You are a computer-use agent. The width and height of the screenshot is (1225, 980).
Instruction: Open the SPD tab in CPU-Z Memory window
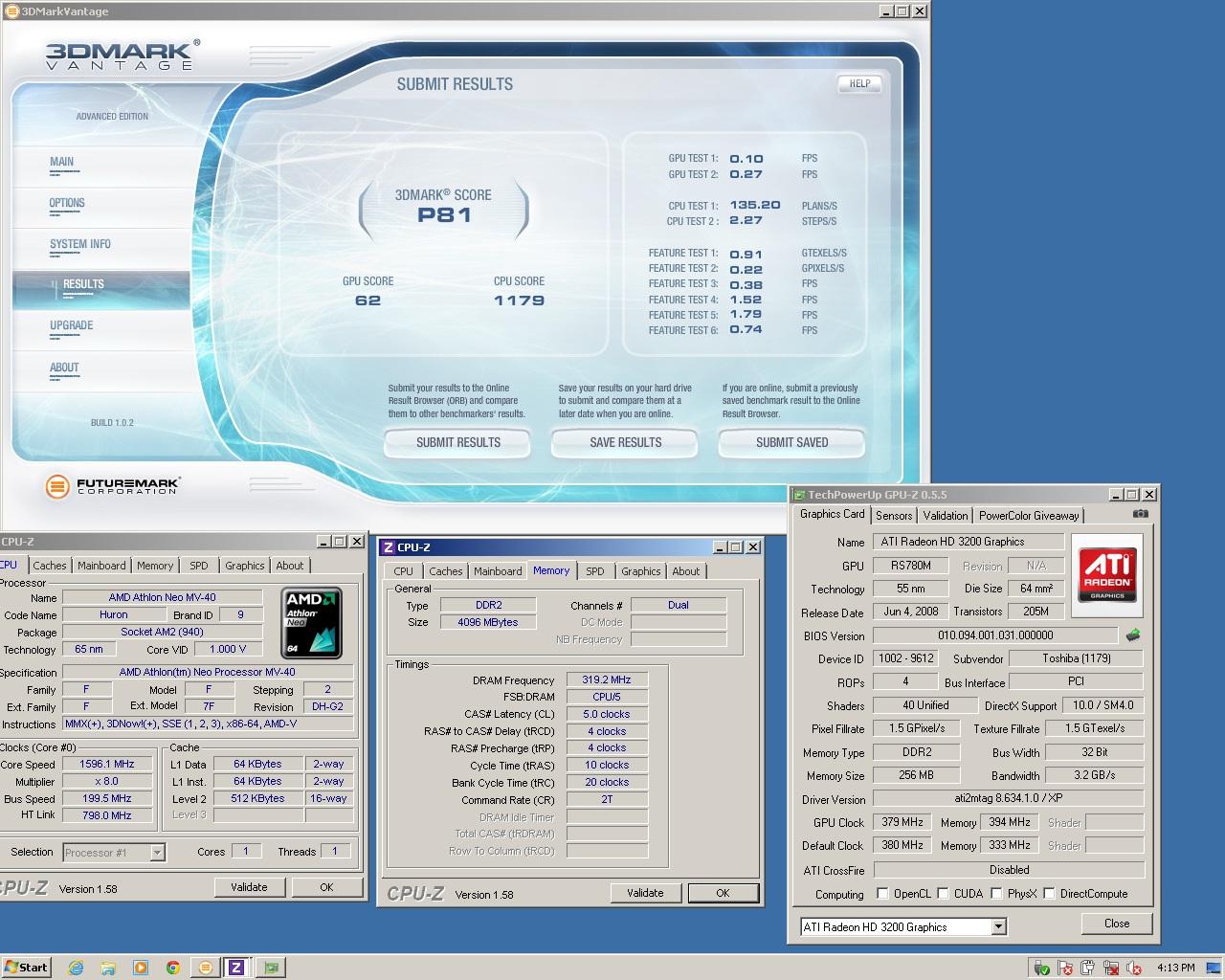coord(595,571)
